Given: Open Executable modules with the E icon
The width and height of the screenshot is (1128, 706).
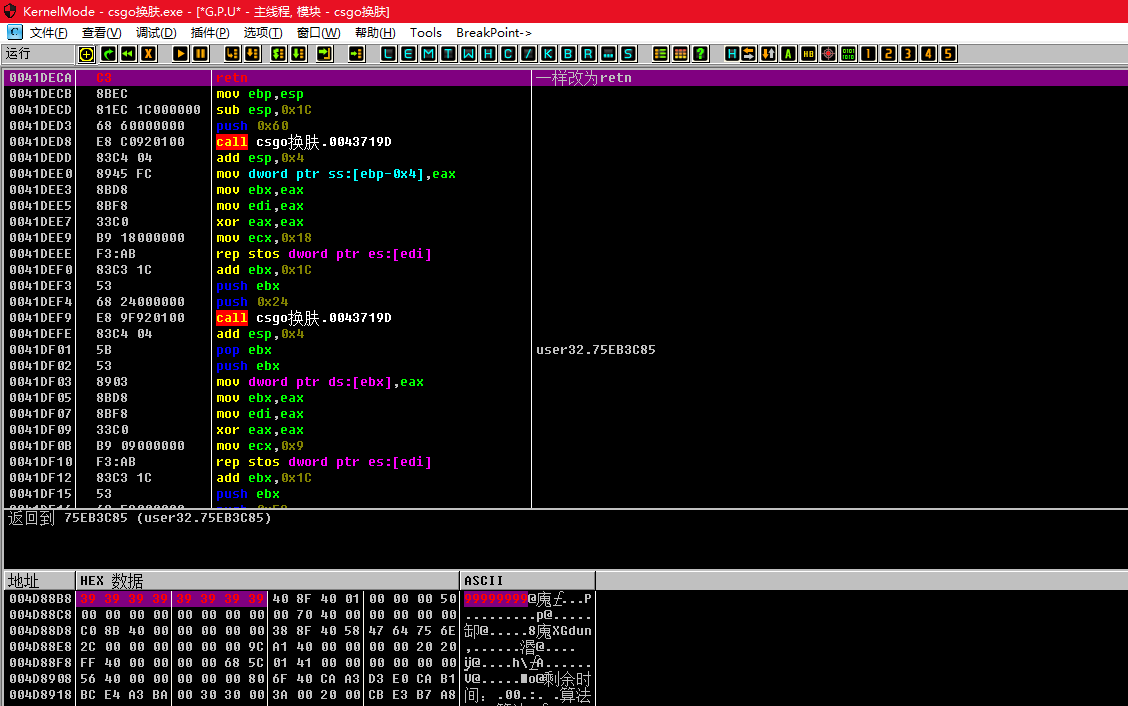Looking at the screenshot, I should click(409, 54).
